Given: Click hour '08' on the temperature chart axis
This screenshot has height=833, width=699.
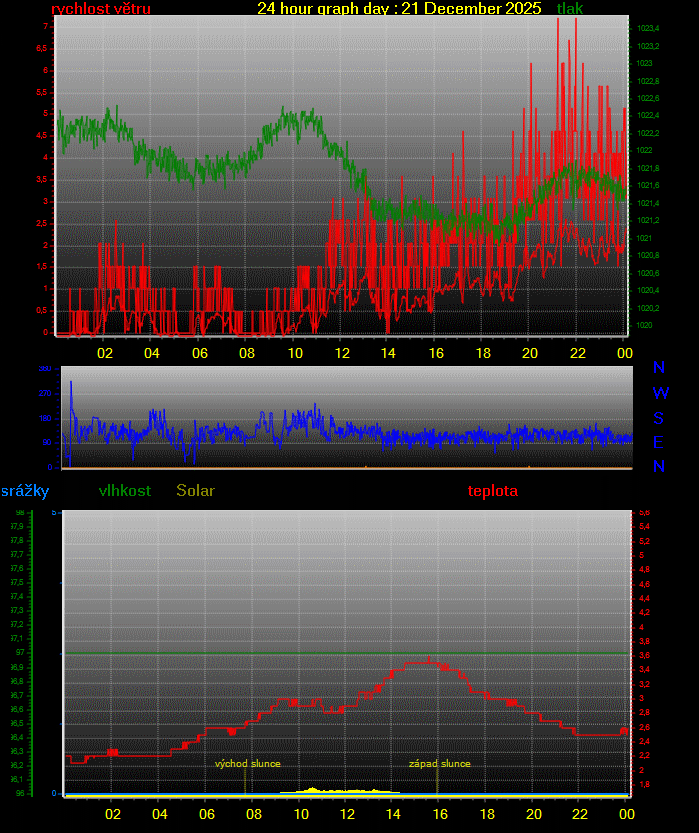Looking at the screenshot, I should [x=253, y=813].
